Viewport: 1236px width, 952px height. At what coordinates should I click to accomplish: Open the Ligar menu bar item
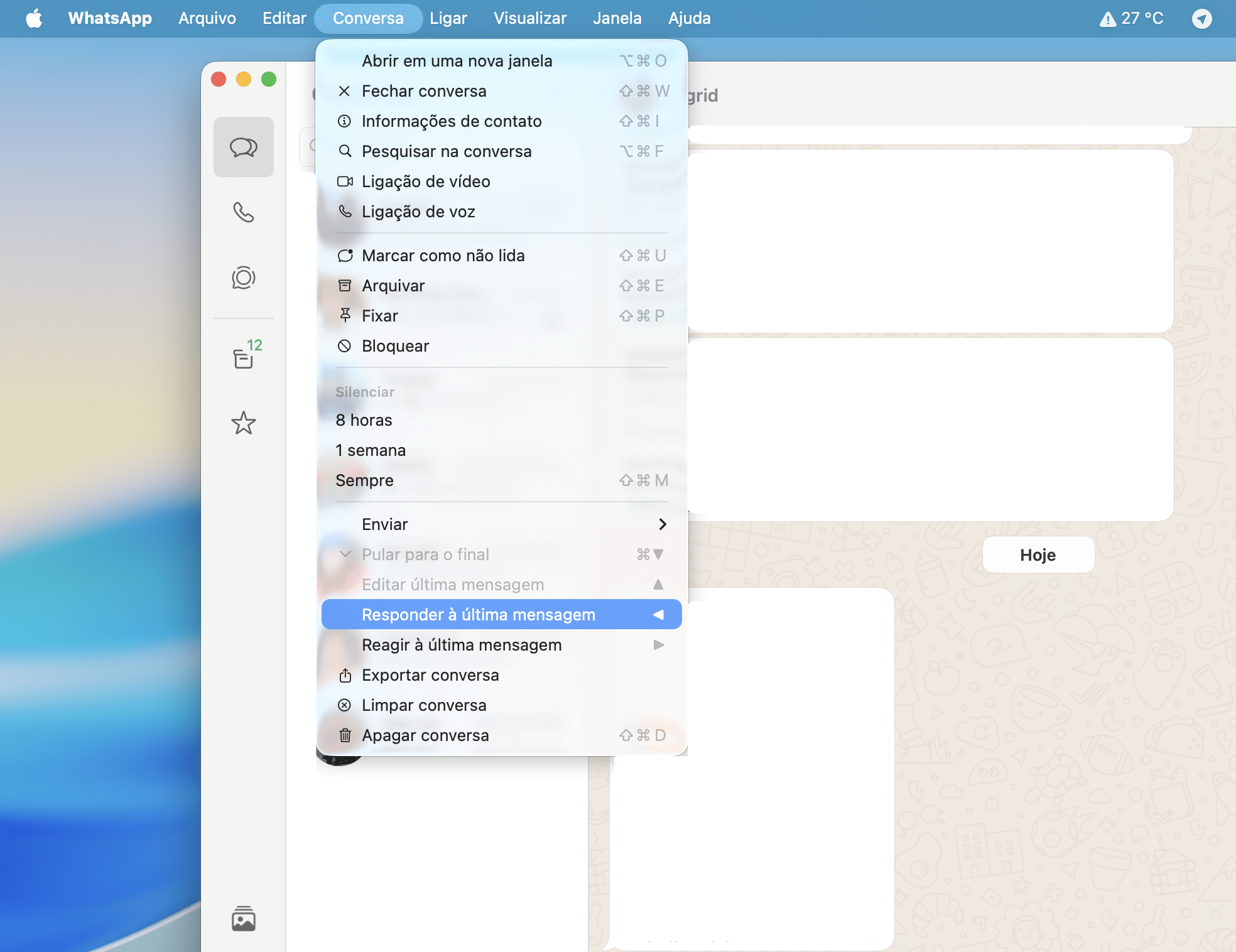(448, 18)
